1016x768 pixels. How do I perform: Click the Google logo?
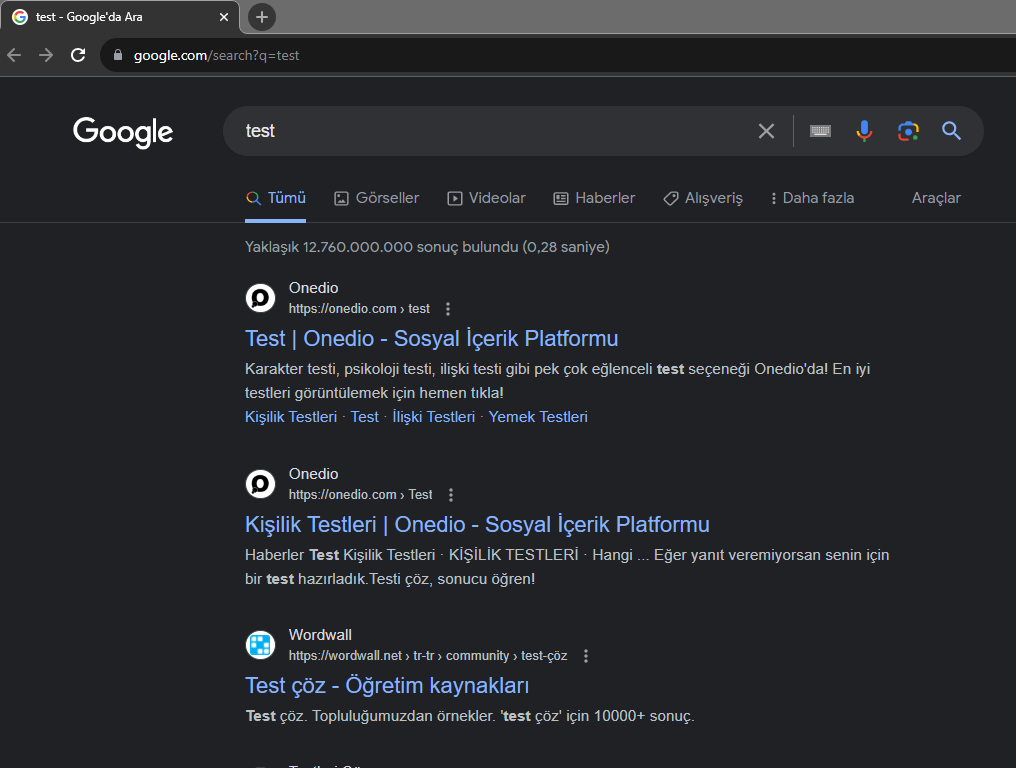(x=123, y=132)
